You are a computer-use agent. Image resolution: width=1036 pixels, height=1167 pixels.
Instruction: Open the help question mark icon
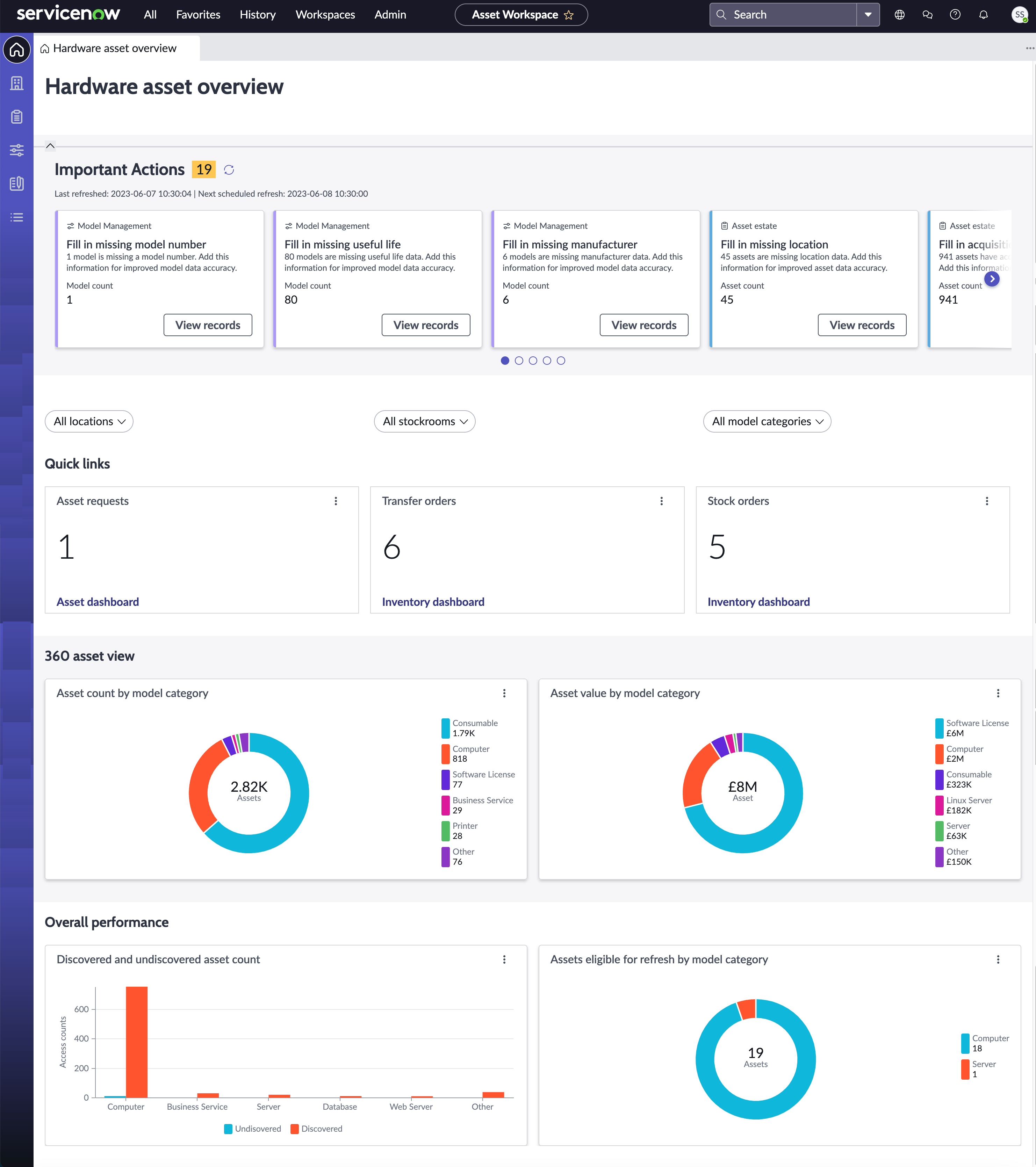[x=955, y=15]
